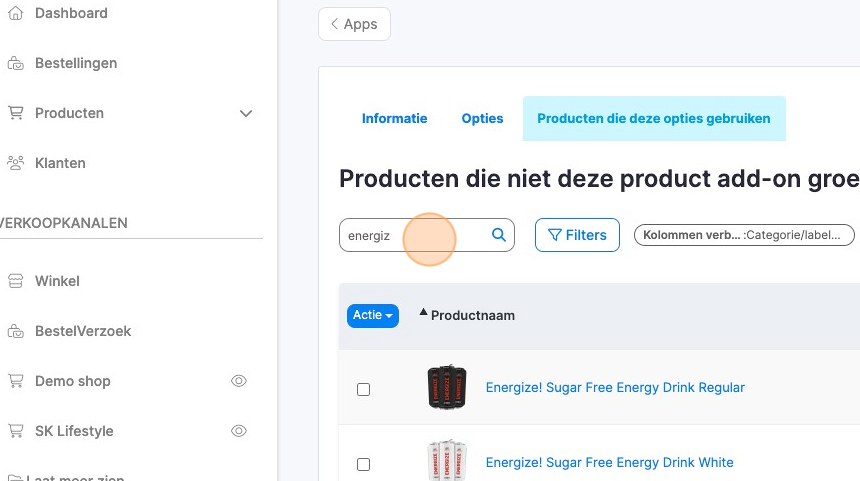Click the Dashboard home icon
Viewport: 860px width, 481px height.
[15, 14]
